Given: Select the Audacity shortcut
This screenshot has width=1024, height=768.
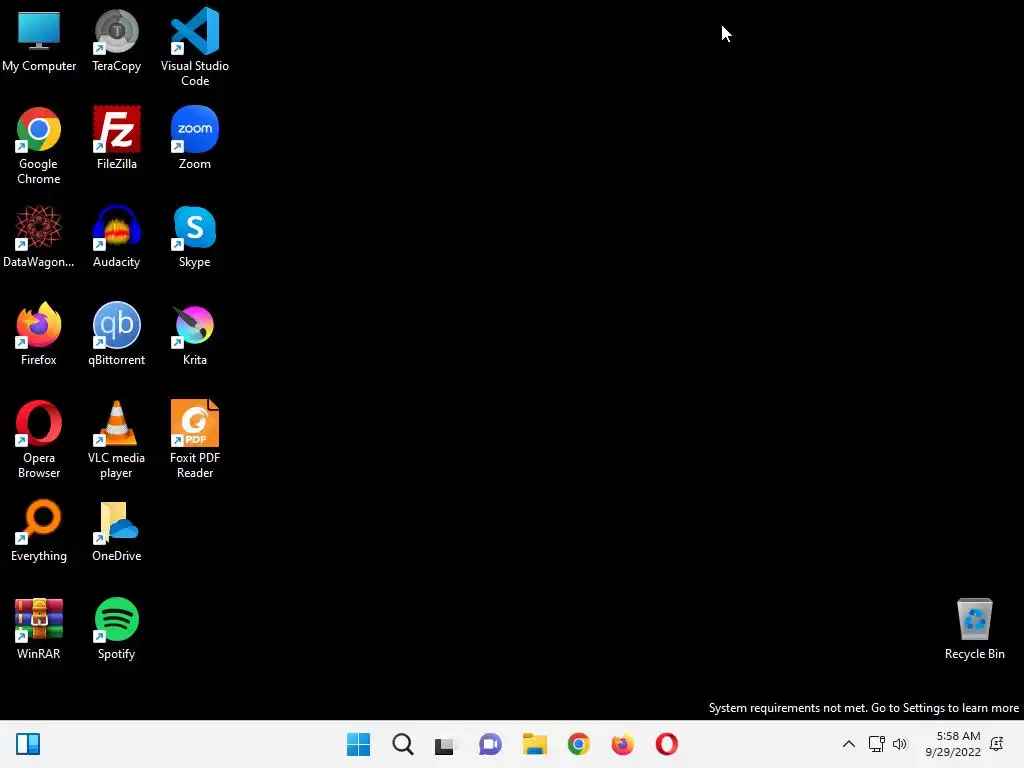Looking at the screenshot, I should pos(116,236).
